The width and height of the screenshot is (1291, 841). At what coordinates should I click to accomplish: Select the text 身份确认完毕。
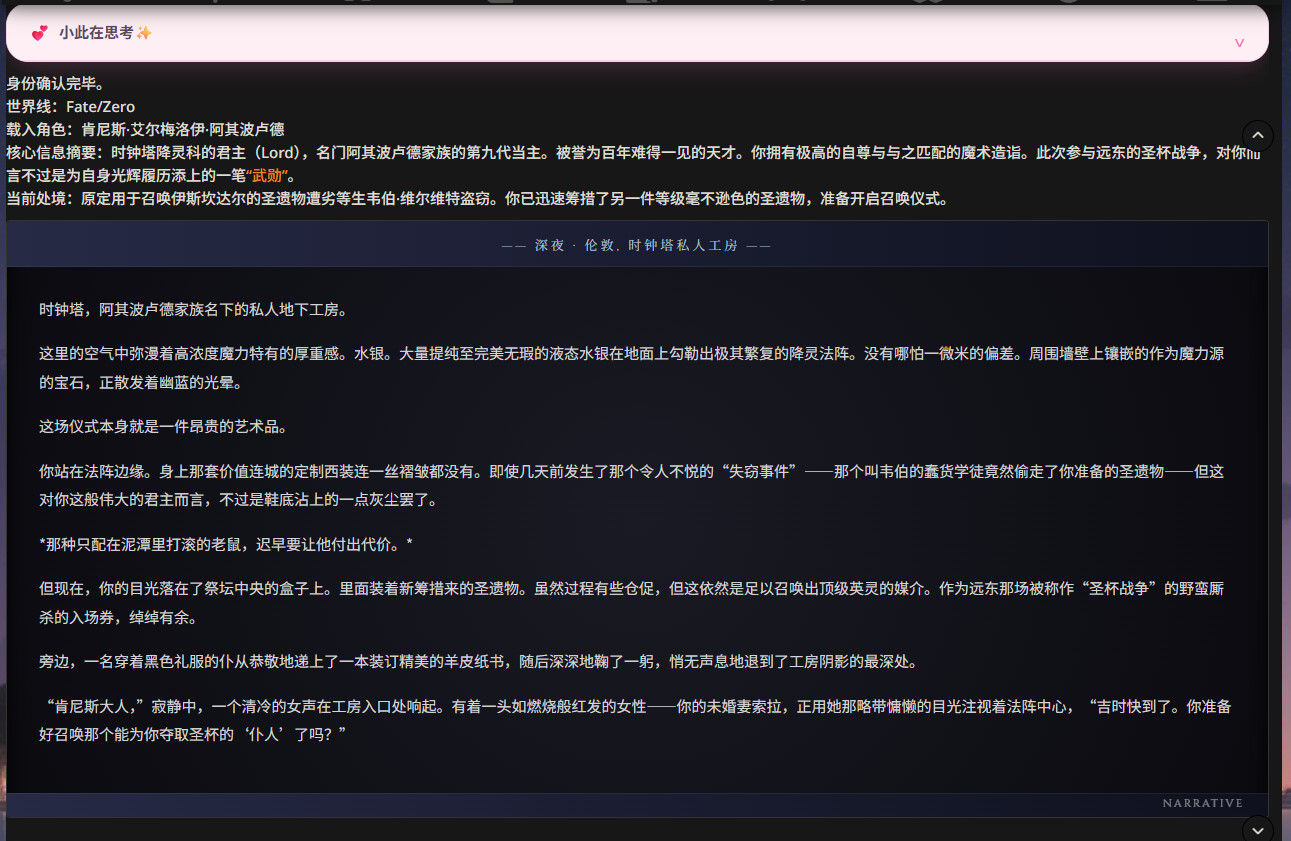pyautogui.click(x=56, y=83)
